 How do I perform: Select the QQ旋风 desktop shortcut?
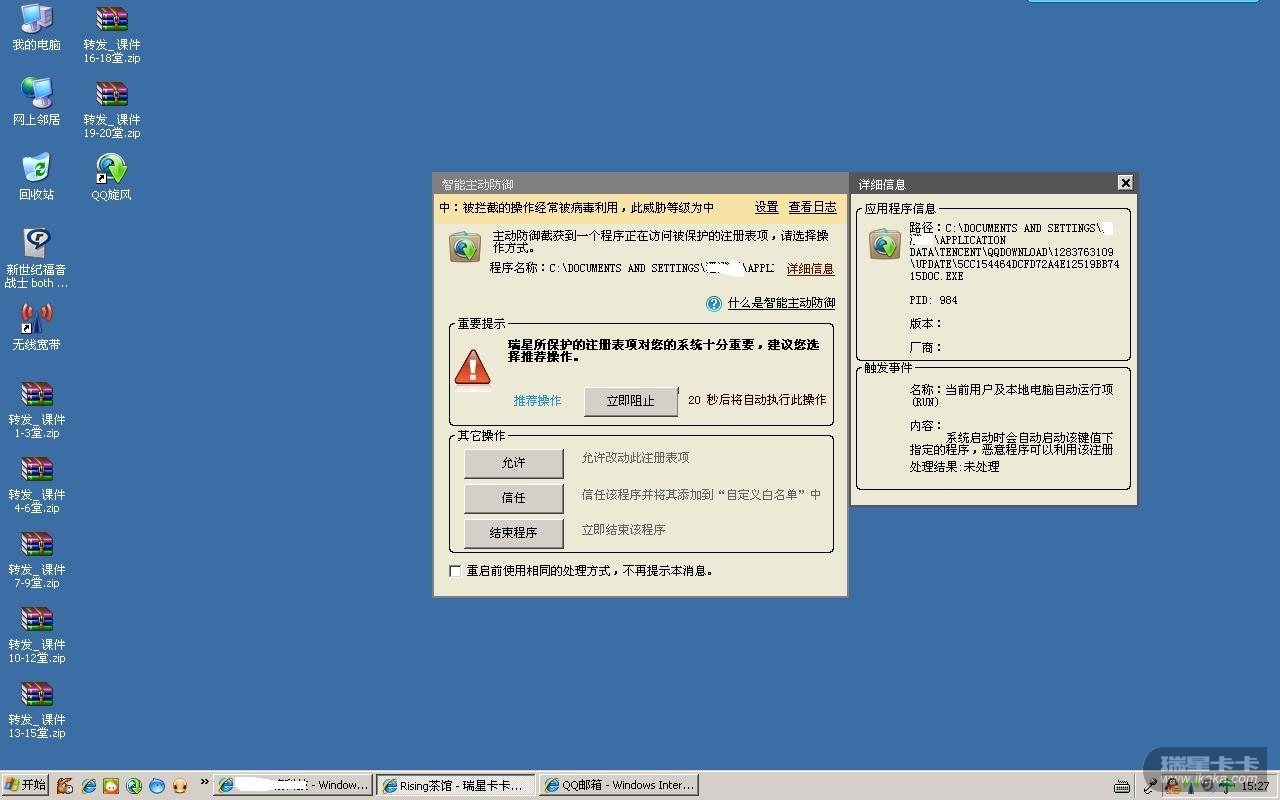(111, 177)
